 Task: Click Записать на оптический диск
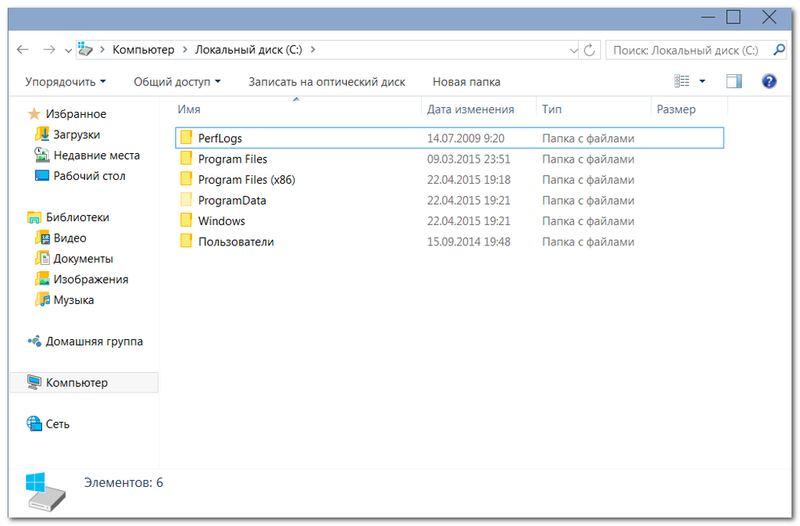point(326,81)
